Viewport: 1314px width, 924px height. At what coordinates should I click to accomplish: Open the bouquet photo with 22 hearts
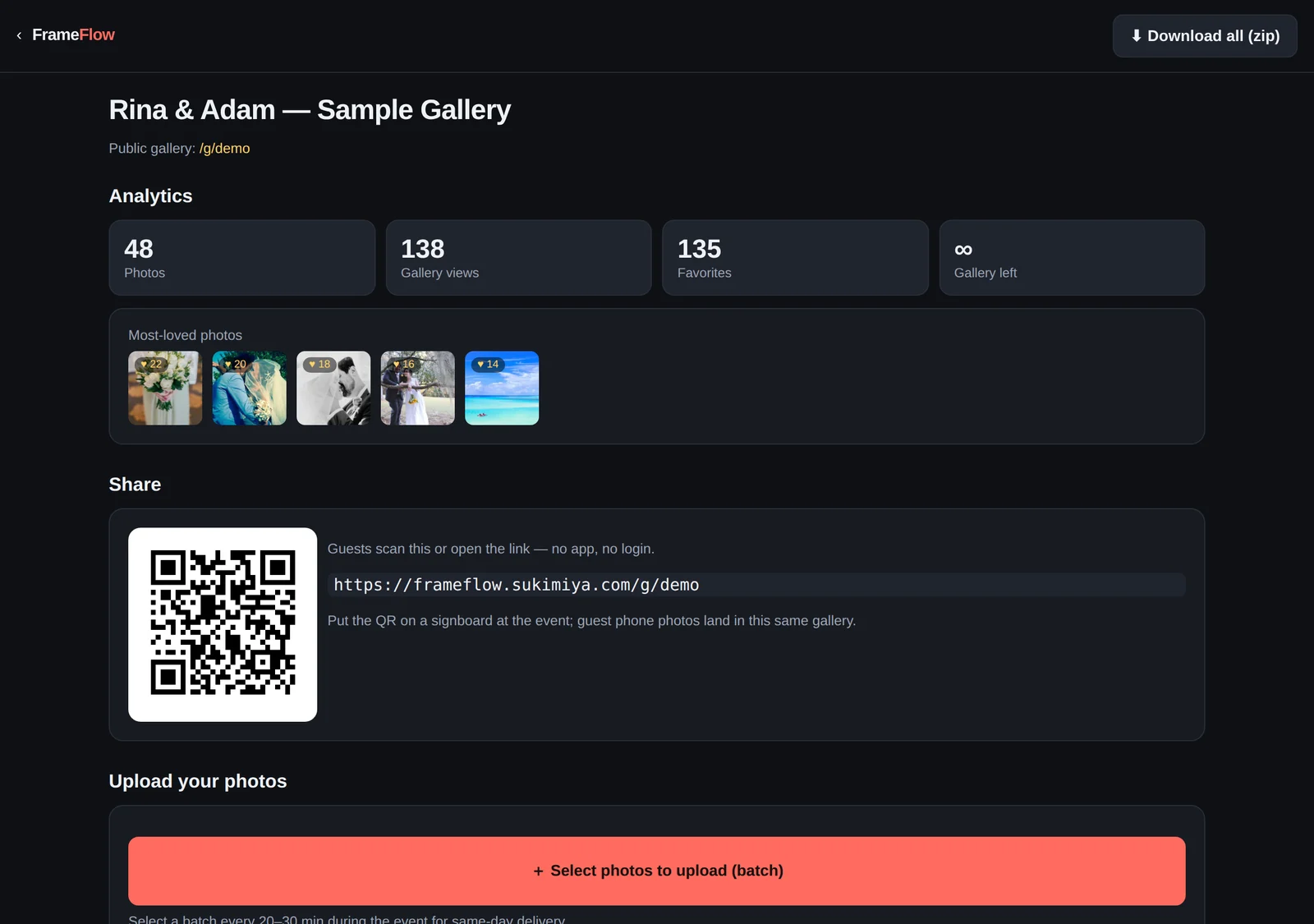165,388
